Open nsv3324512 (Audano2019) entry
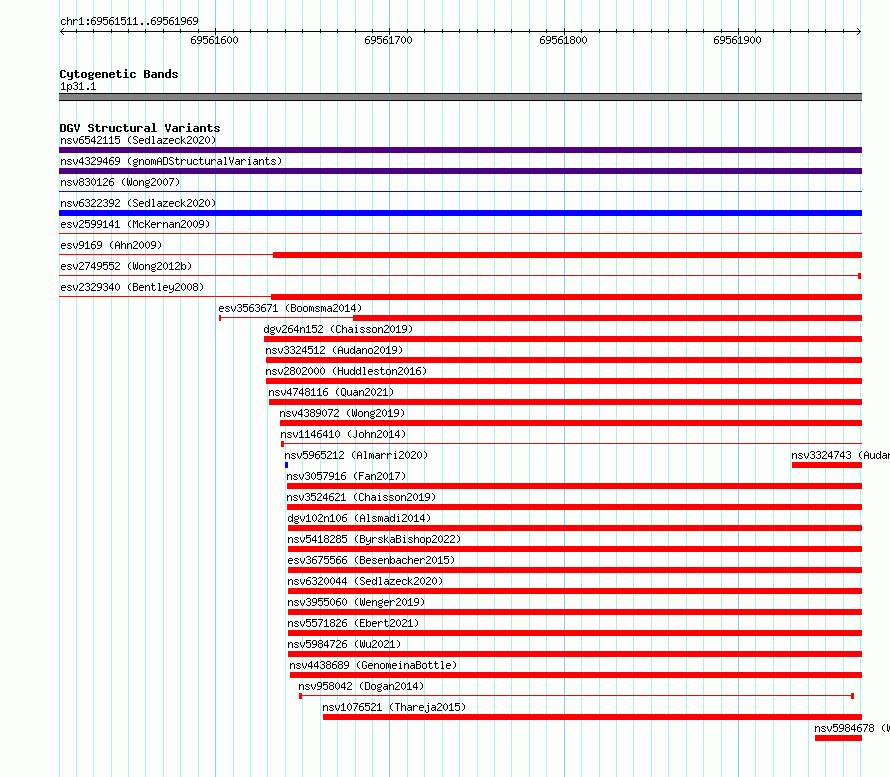 [x=334, y=350]
